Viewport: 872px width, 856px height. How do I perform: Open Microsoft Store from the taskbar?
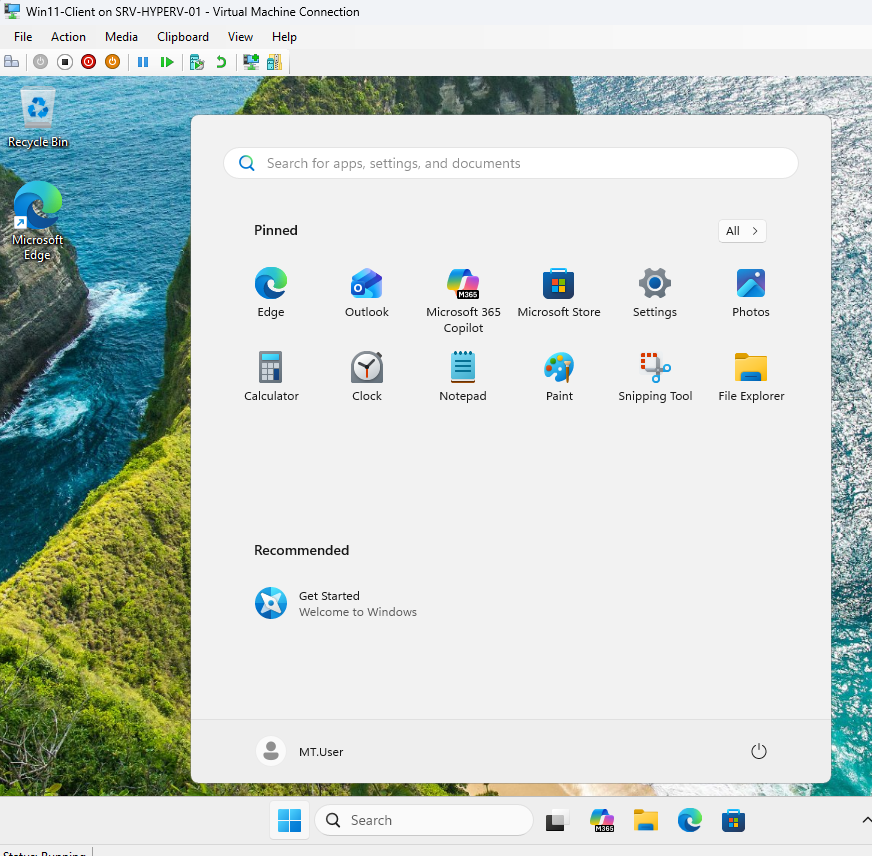[x=734, y=820]
